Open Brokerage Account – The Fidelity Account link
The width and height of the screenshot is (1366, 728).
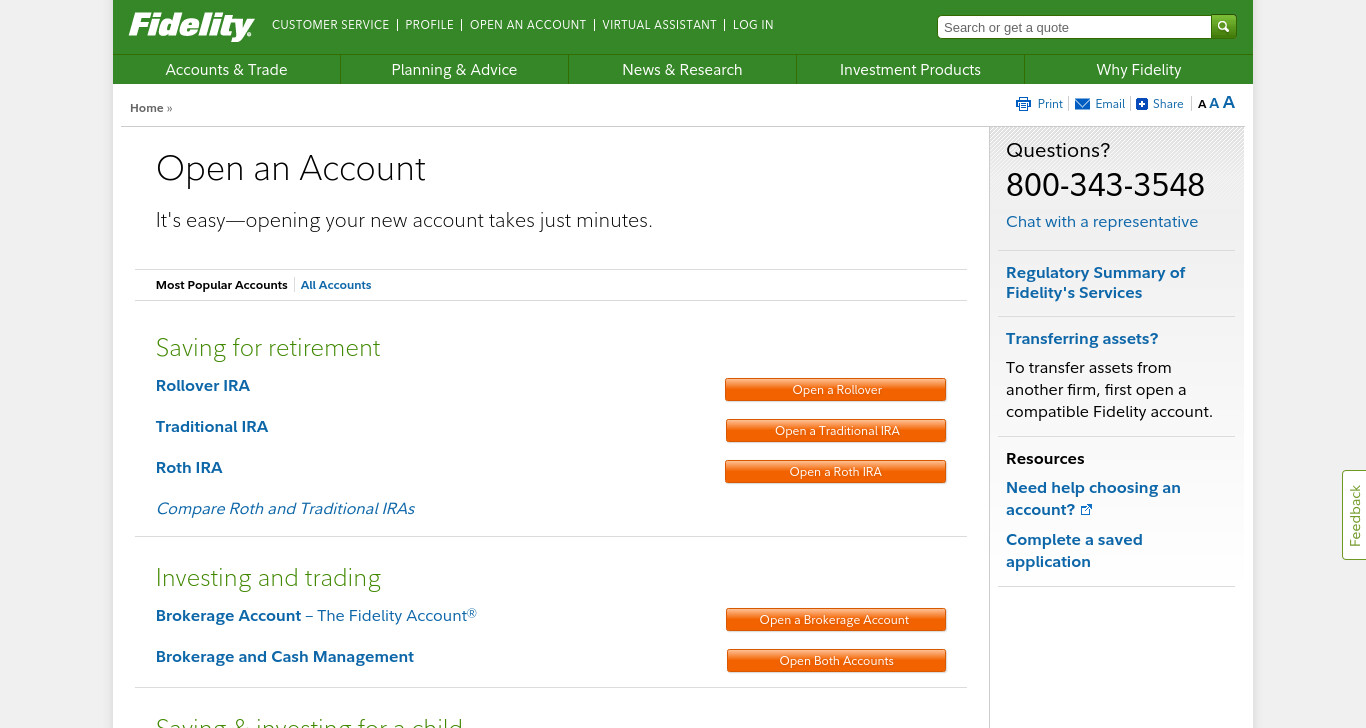316,616
